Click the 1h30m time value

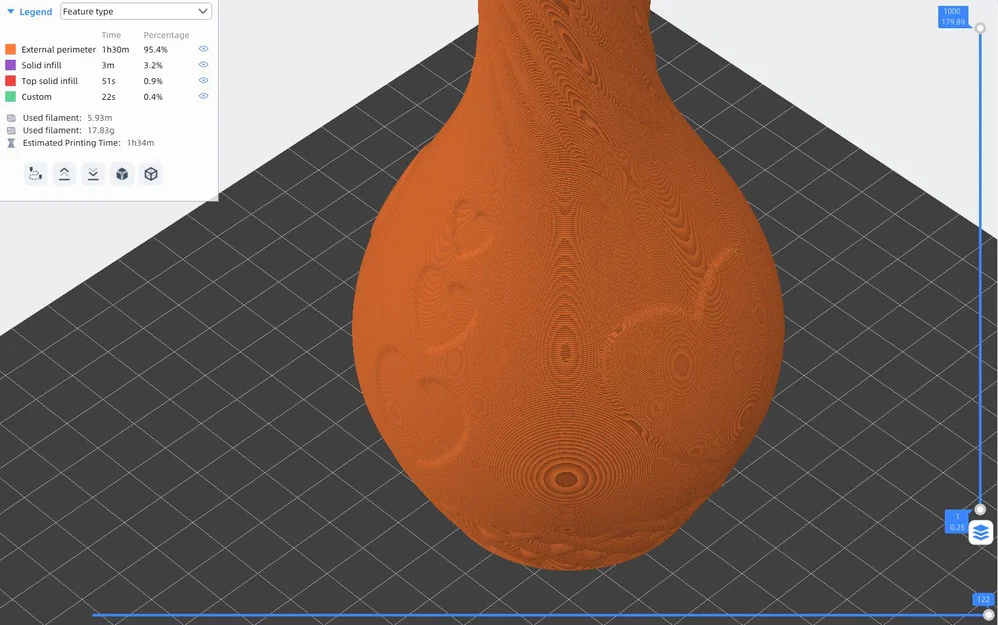(x=115, y=49)
